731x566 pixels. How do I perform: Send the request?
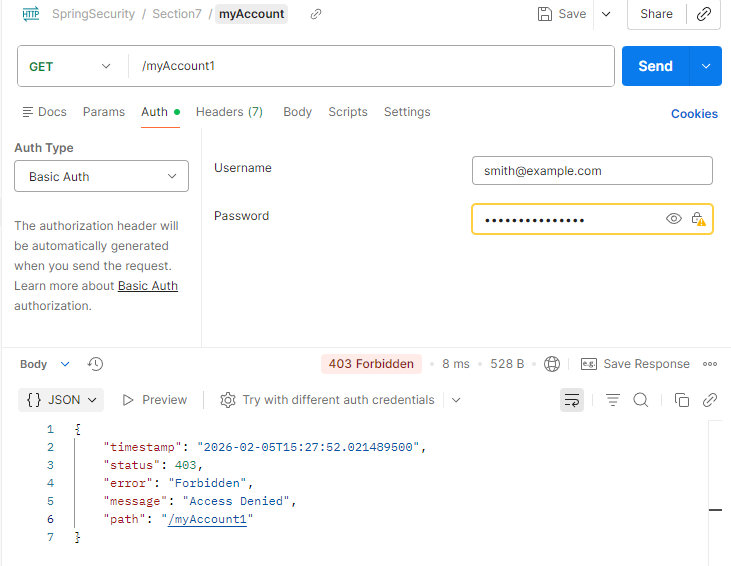(x=655, y=66)
